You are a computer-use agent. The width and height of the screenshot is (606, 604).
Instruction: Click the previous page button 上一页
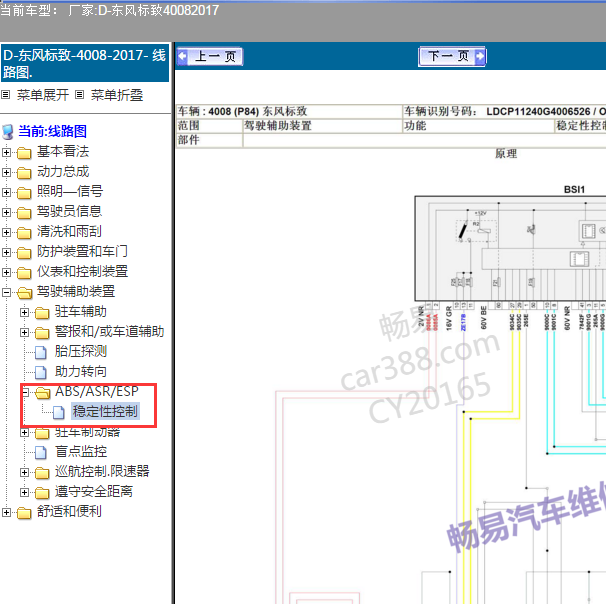pyautogui.click(x=210, y=57)
